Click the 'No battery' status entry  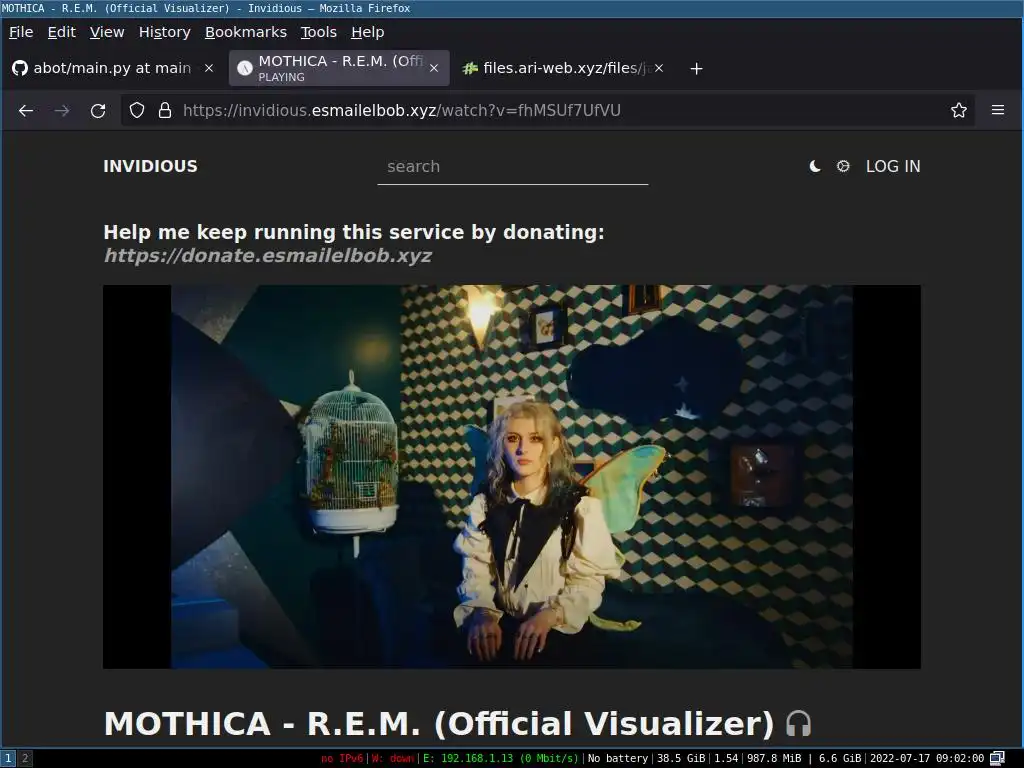tap(618, 758)
